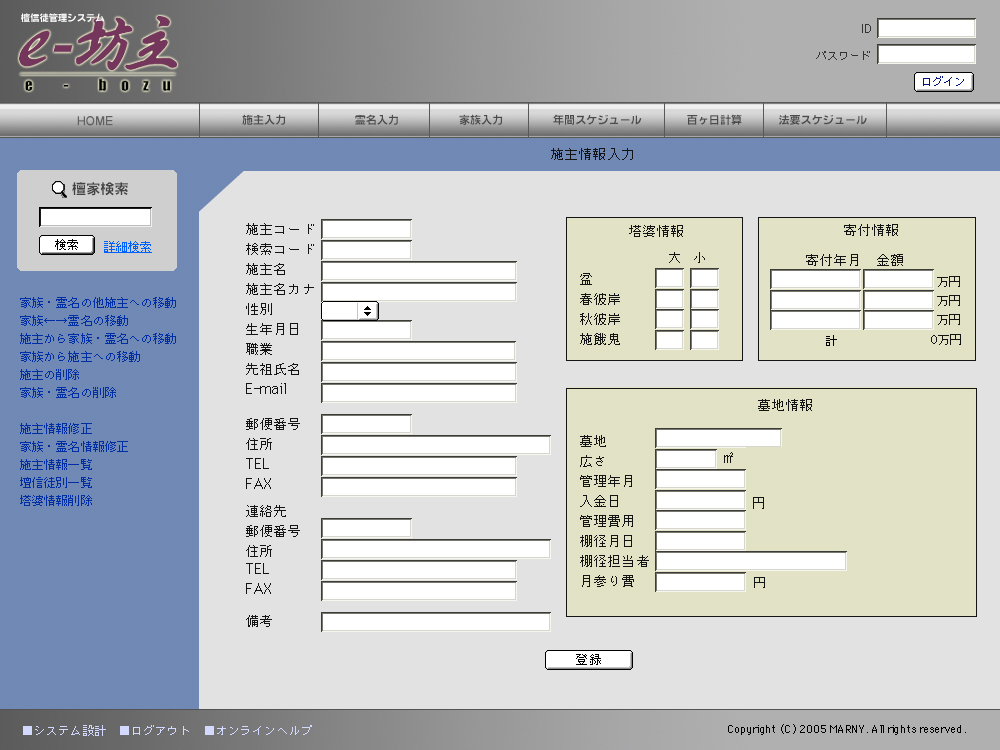Screen dimensions: 1000x750
Task: Focus the 備考 input field
Action: pos(435,622)
